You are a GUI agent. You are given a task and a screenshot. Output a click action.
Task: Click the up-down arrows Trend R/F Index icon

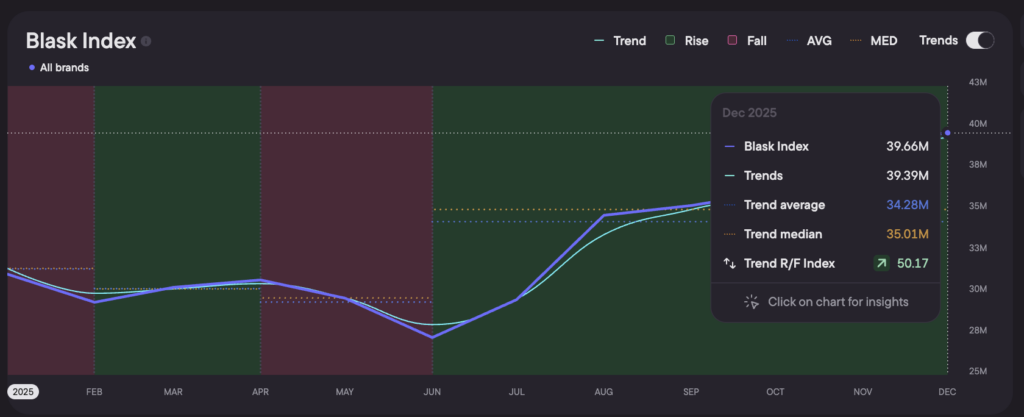729,264
